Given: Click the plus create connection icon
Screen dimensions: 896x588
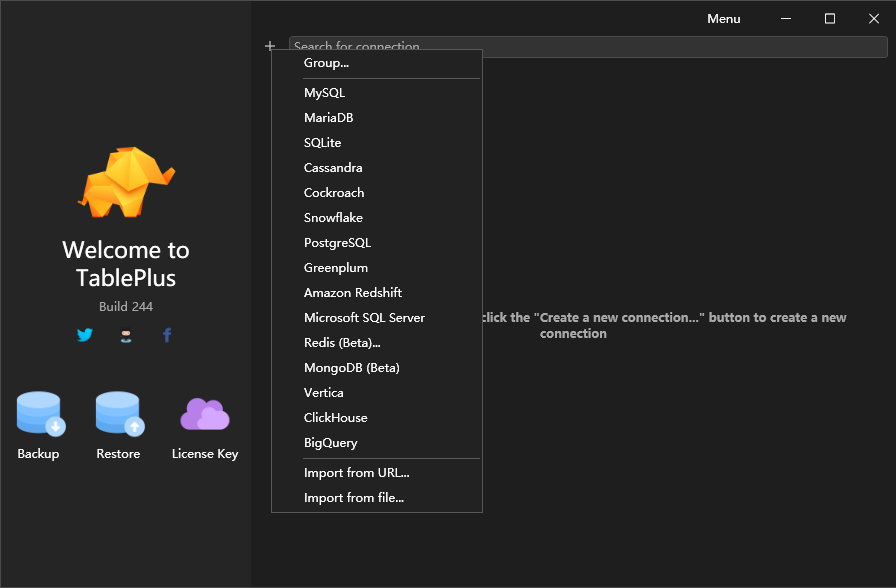Looking at the screenshot, I should pyautogui.click(x=270, y=46).
